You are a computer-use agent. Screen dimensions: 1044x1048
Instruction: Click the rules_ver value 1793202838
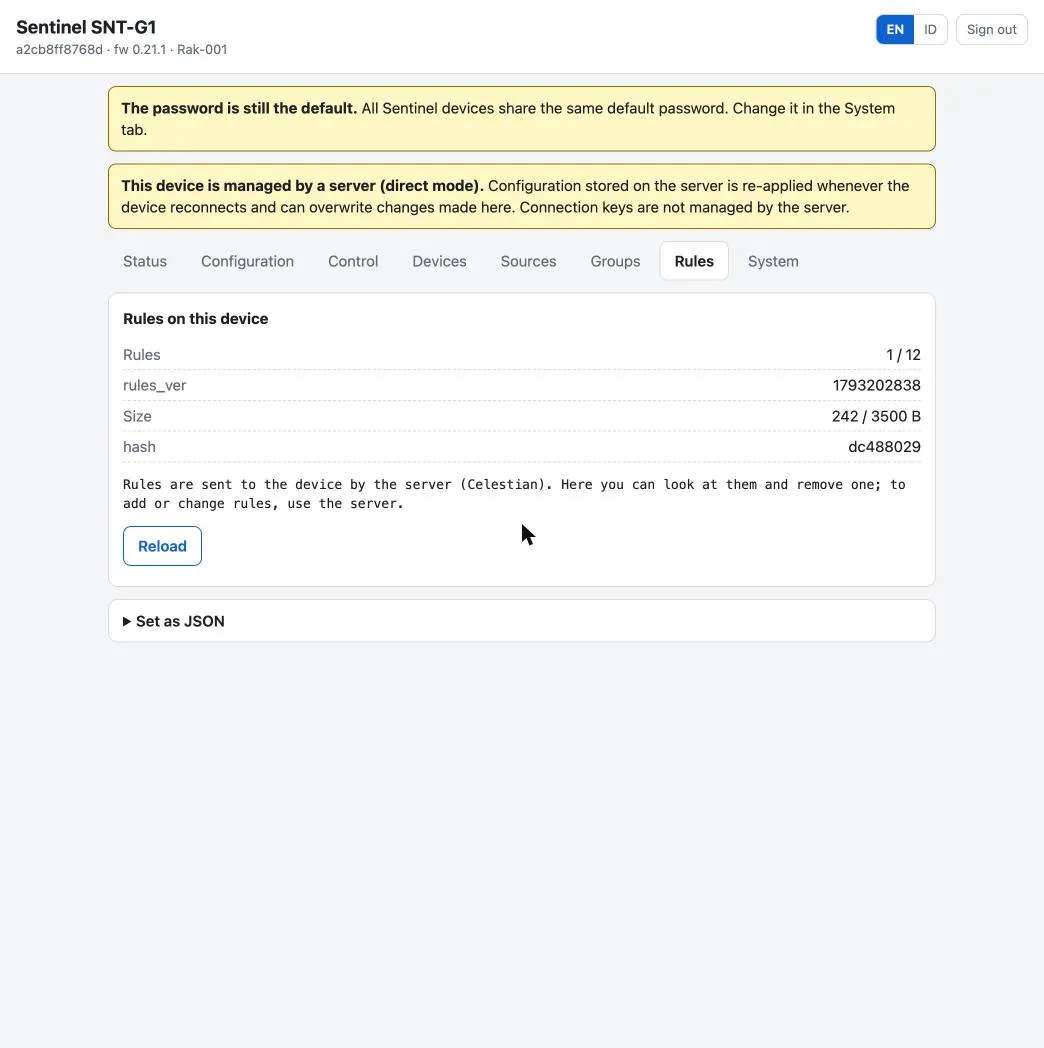pyautogui.click(x=876, y=386)
